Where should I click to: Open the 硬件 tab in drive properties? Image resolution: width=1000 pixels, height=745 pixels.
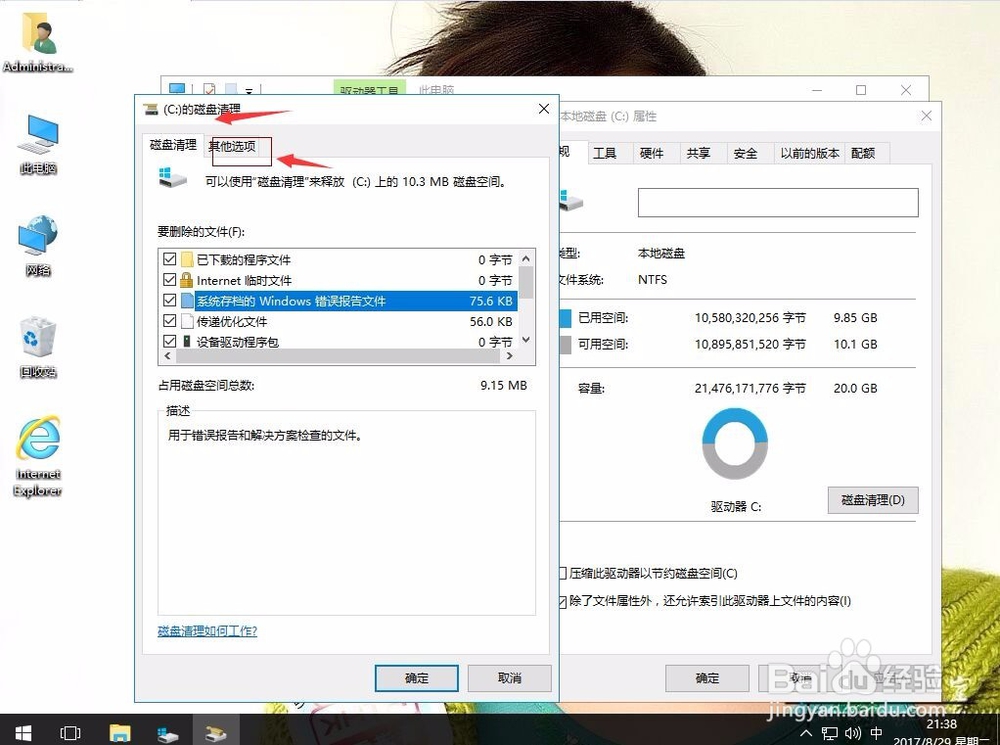click(x=653, y=153)
